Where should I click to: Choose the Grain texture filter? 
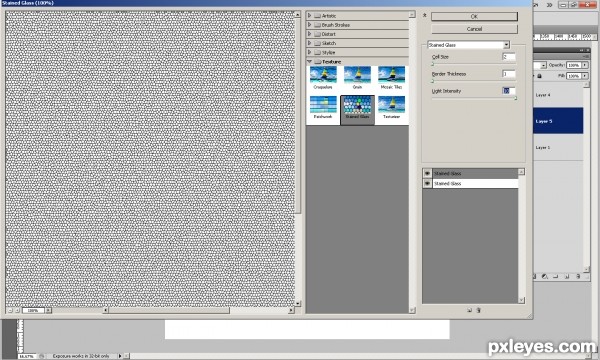point(357,78)
